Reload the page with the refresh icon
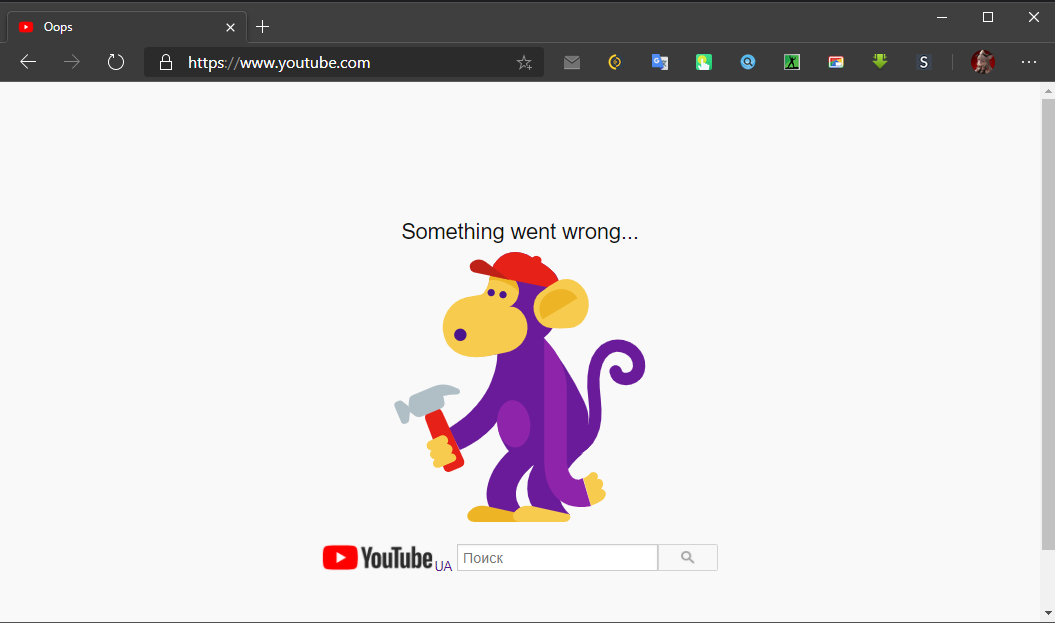 (116, 62)
